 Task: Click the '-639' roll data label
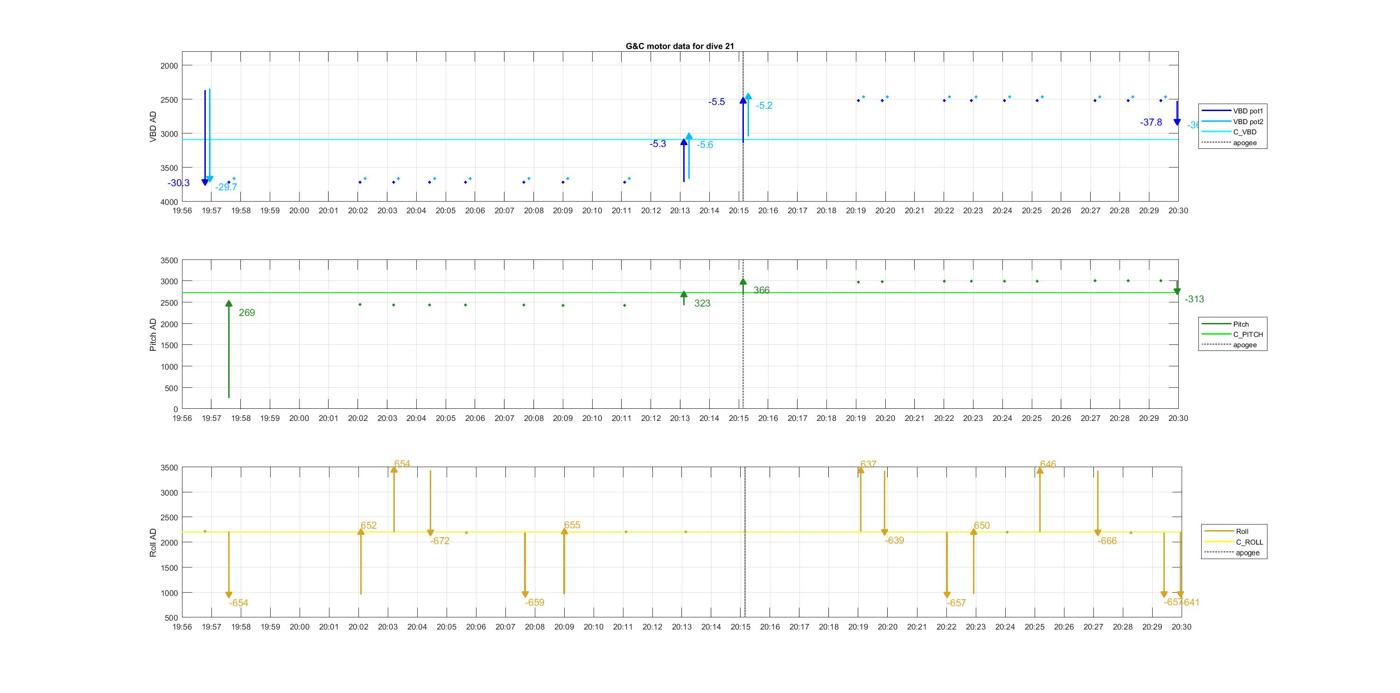click(894, 541)
